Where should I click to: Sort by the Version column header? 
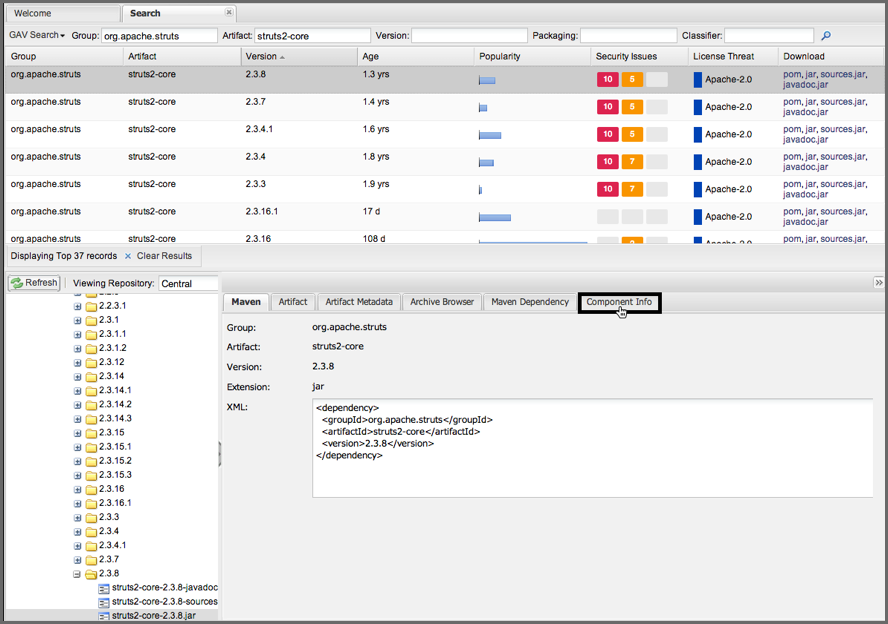coord(300,57)
